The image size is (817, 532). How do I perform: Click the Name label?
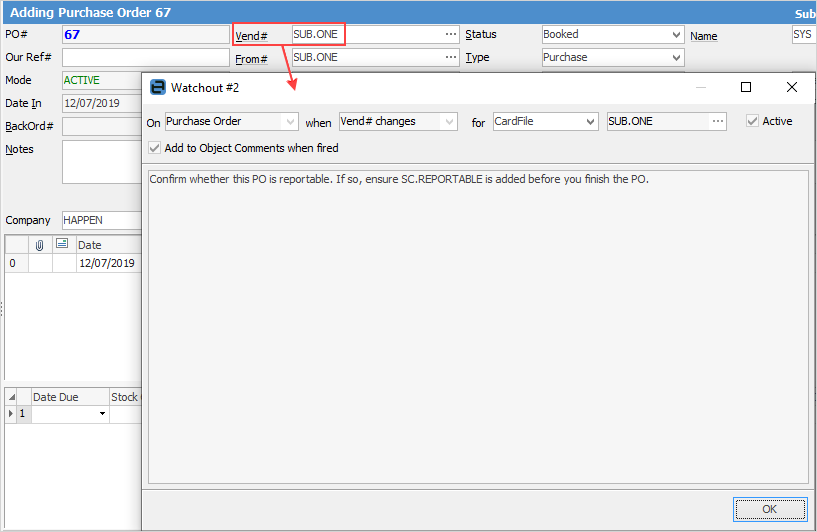point(703,36)
